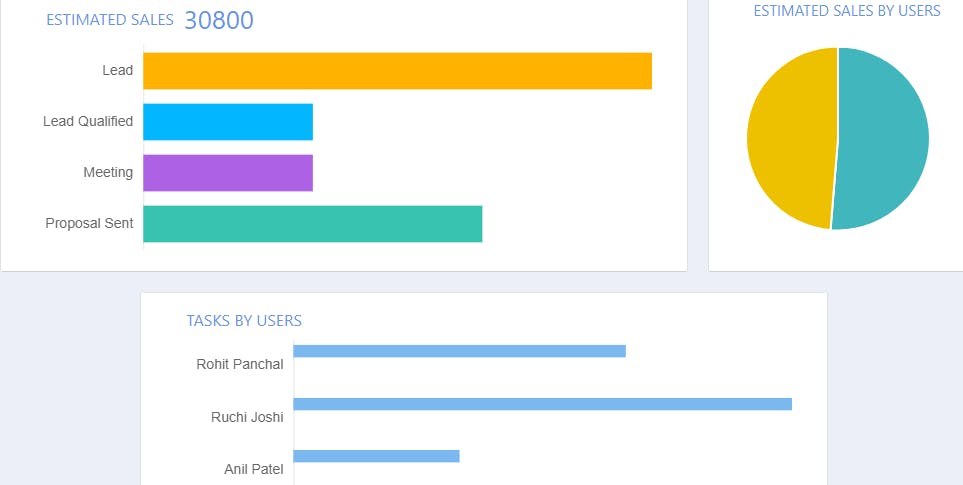Click the Lead axis label
Viewport: 963px width, 485px height.
117,70
